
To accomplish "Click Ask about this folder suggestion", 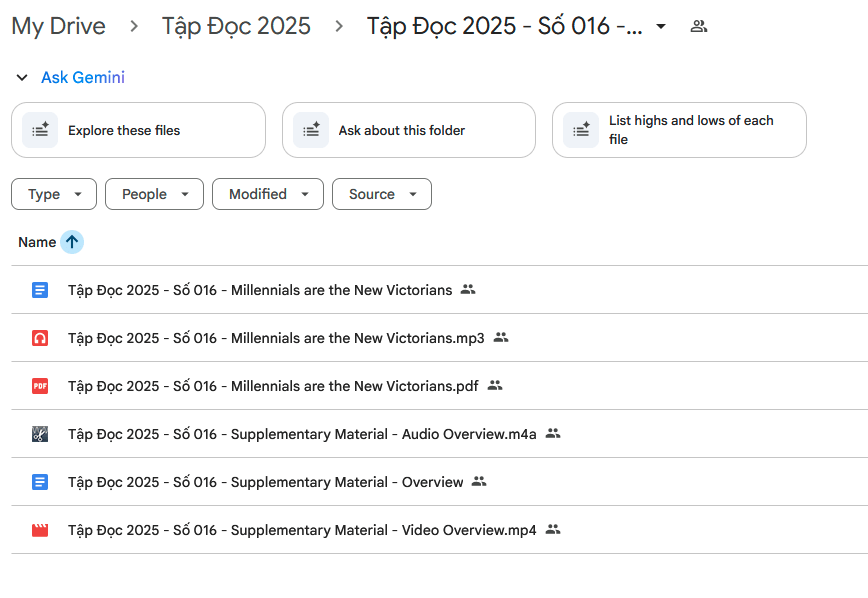I will tap(408, 130).
